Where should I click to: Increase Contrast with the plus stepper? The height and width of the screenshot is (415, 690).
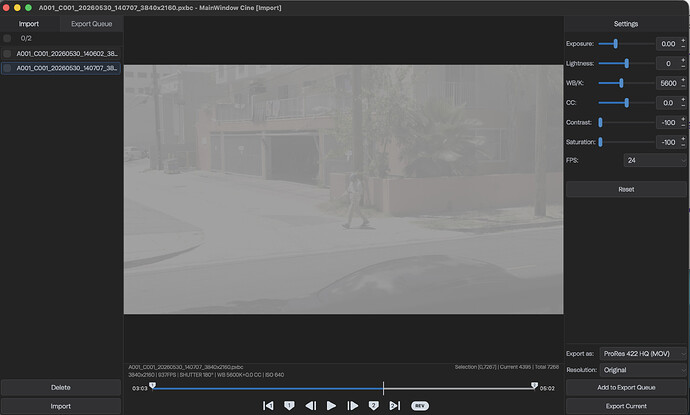pos(683,119)
